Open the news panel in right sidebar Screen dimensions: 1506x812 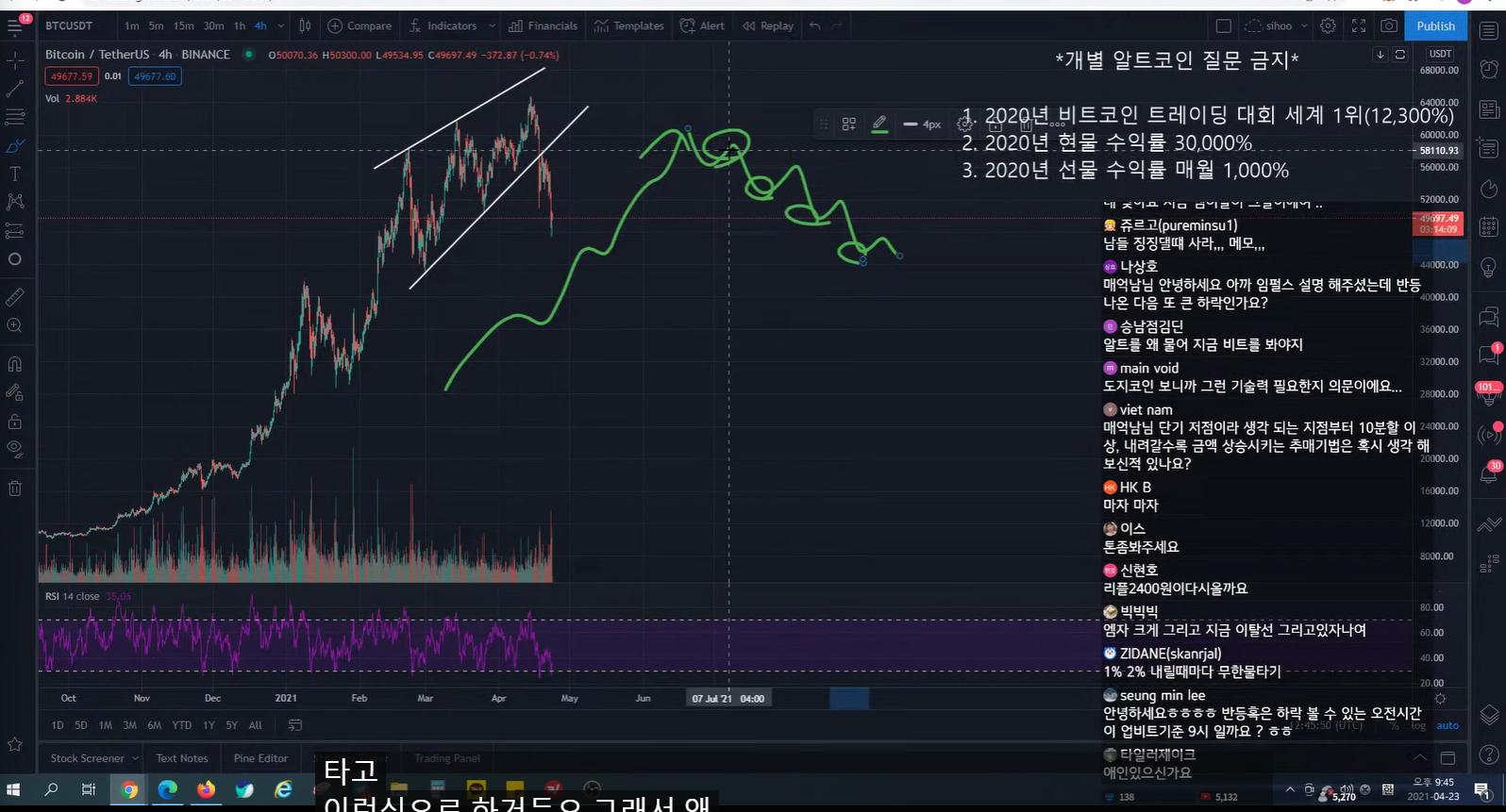(1489, 109)
